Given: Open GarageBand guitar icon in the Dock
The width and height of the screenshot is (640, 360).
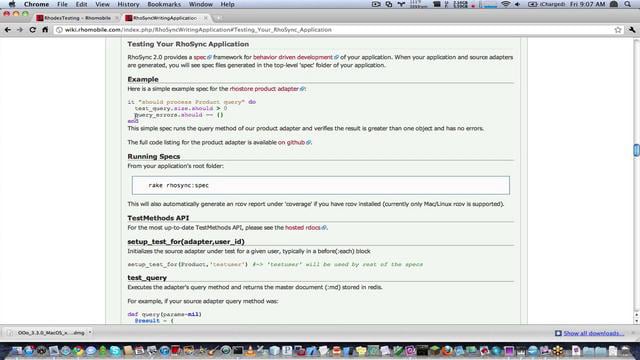Looking at the screenshot, I should (213, 351).
